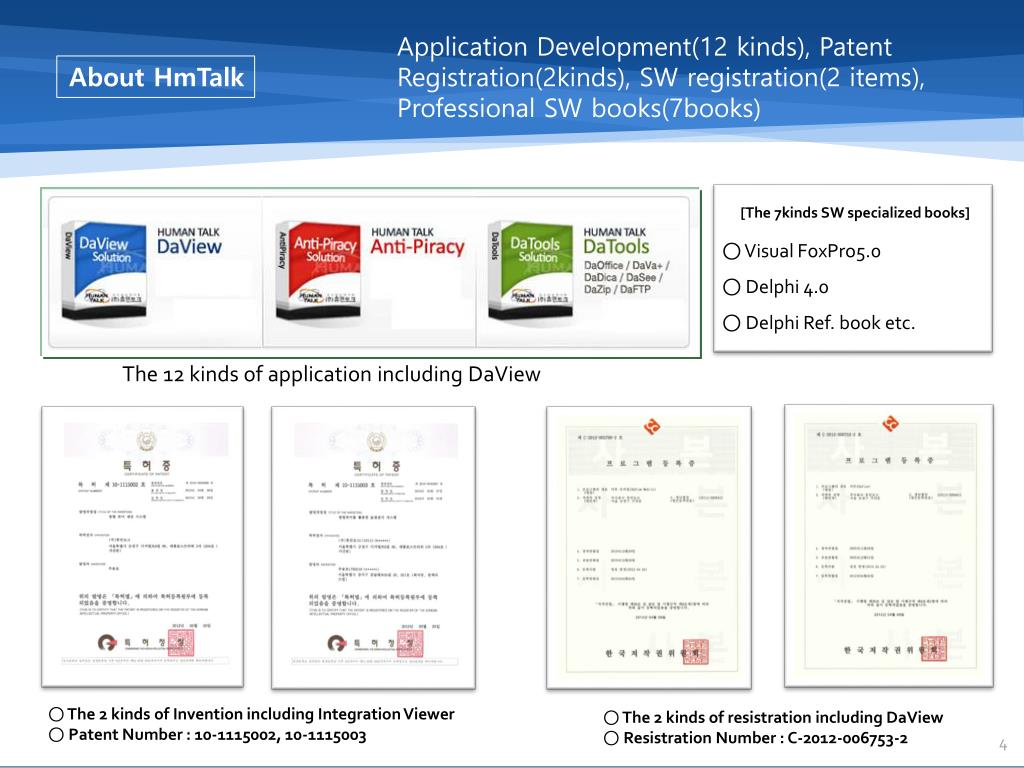The image size is (1024, 768).
Task: Click the page number 4
Action: point(1003,744)
